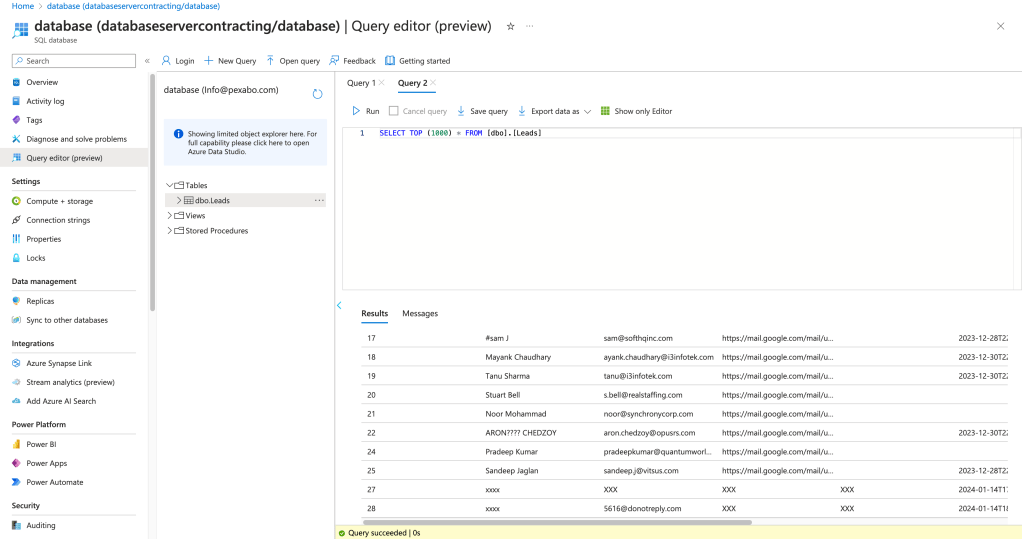The image size is (1022, 539).
Task: Click Connection strings icon
Action: click(16, 220)
